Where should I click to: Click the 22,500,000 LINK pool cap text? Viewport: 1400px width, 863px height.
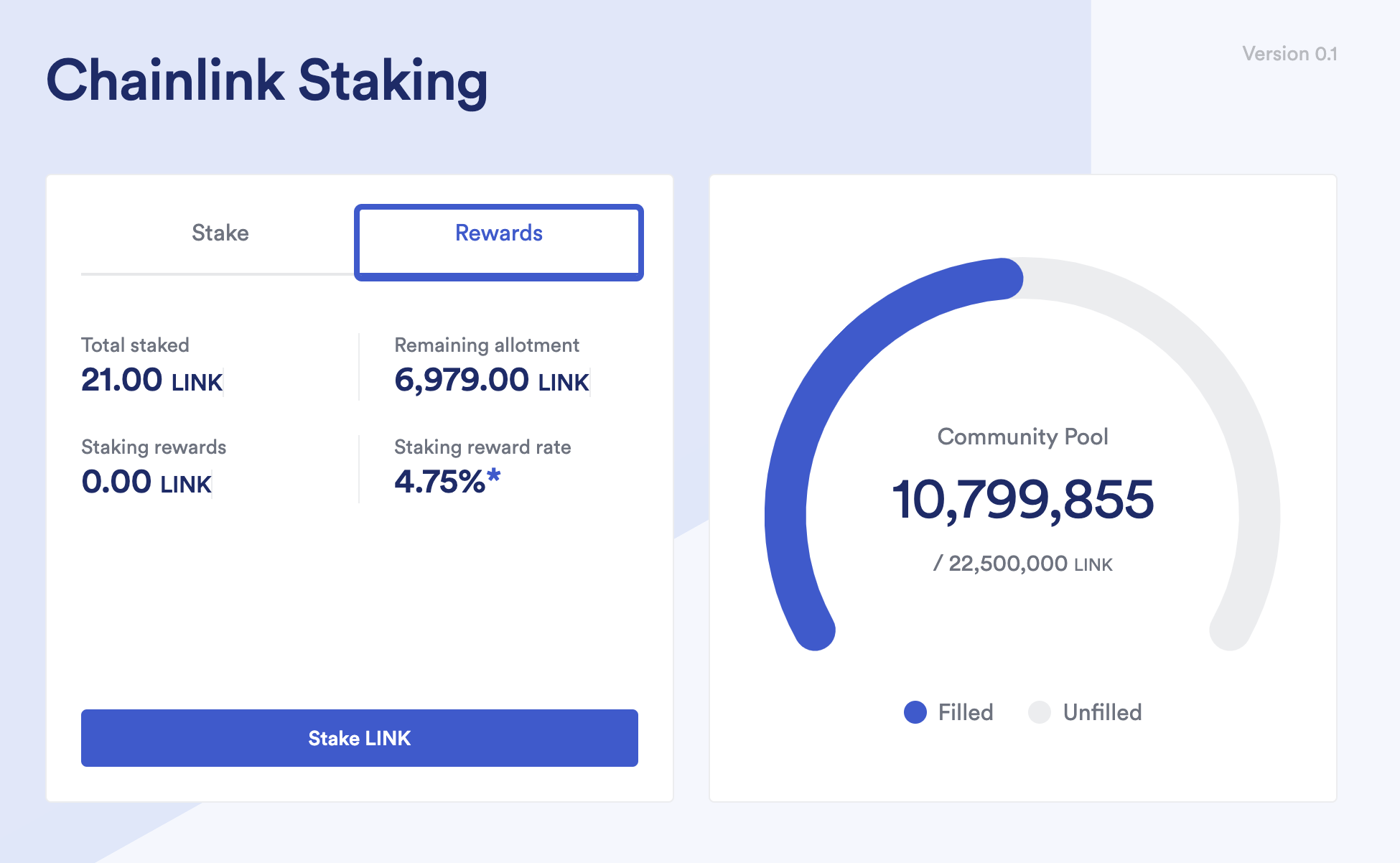click(1022, 564)
